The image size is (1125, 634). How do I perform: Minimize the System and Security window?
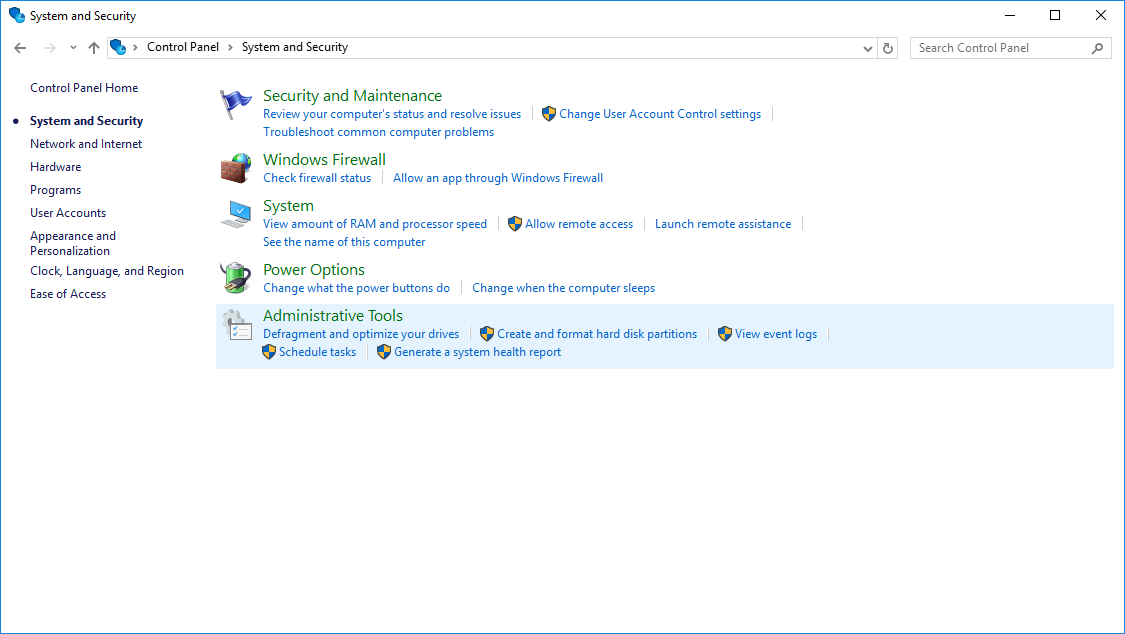click(1010, 15)
